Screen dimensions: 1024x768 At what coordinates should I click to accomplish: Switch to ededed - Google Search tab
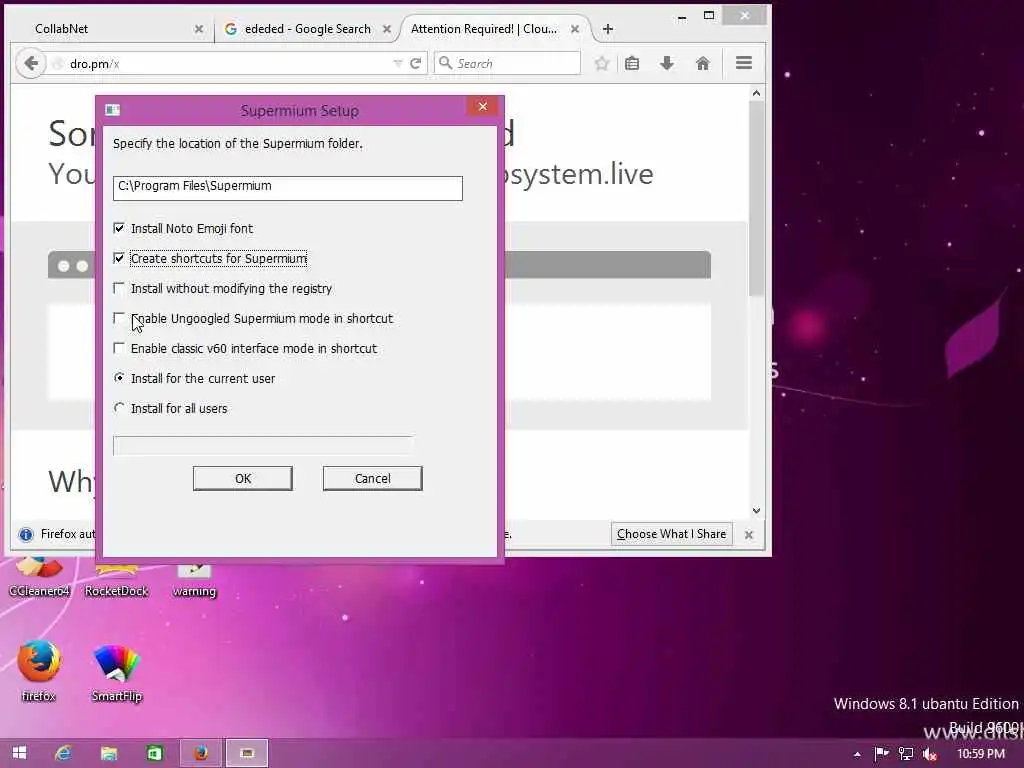click(306, 29)
